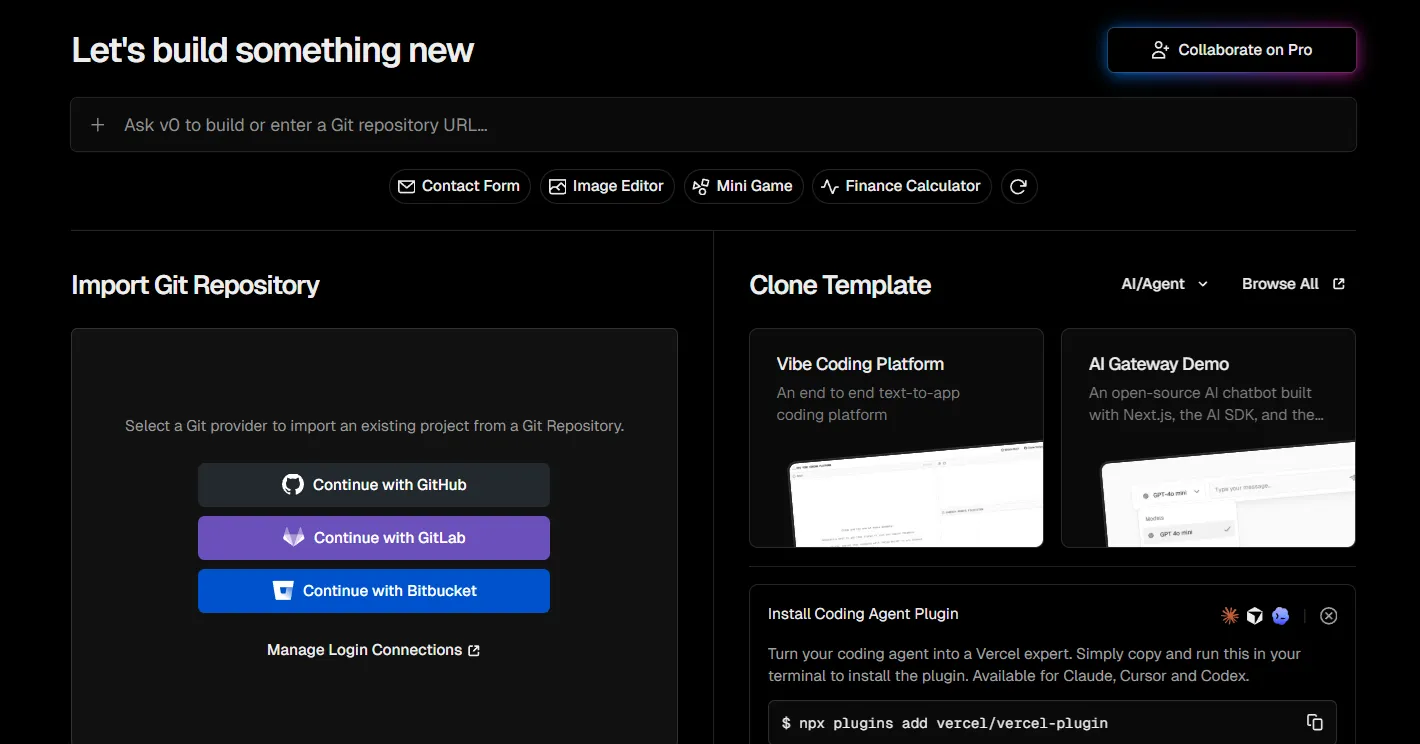The height and width of the screenshot is (744, 1420).
Task: Try the Finance Calculator suggestion chip
Action: pos(902,186)
